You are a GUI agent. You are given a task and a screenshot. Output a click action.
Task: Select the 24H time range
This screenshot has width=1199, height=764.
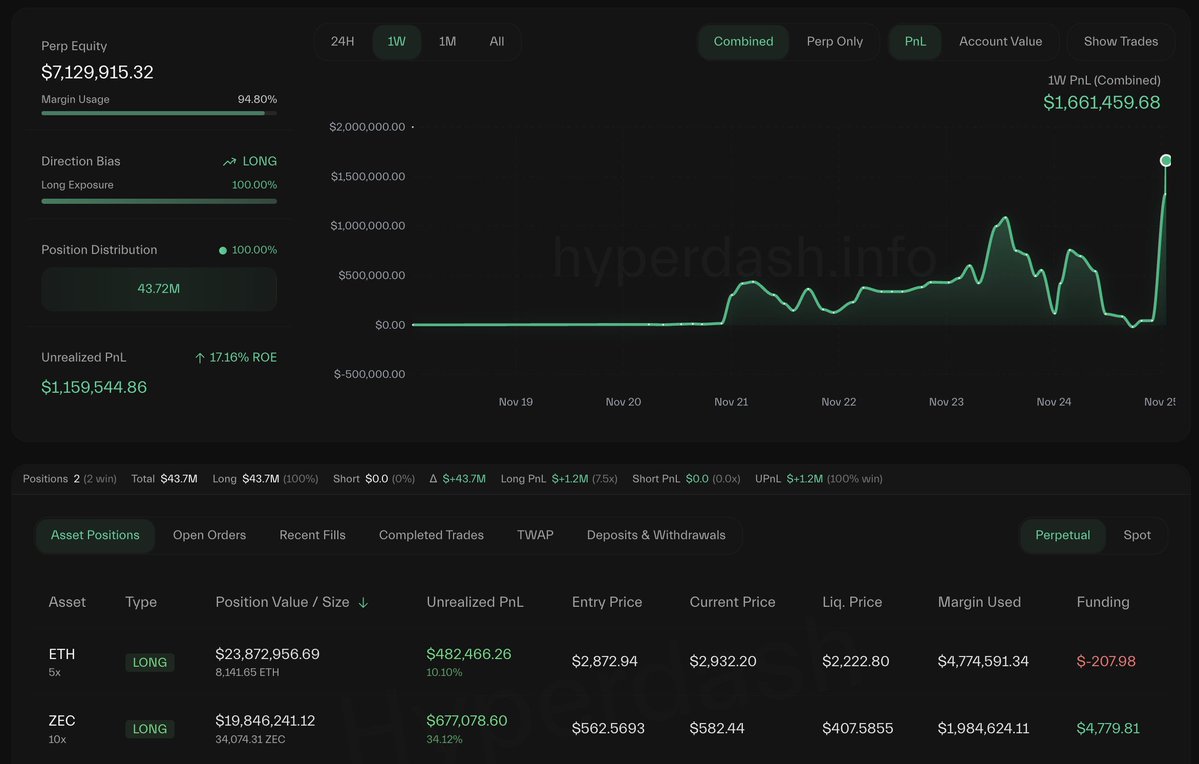(x=343, y=42)
